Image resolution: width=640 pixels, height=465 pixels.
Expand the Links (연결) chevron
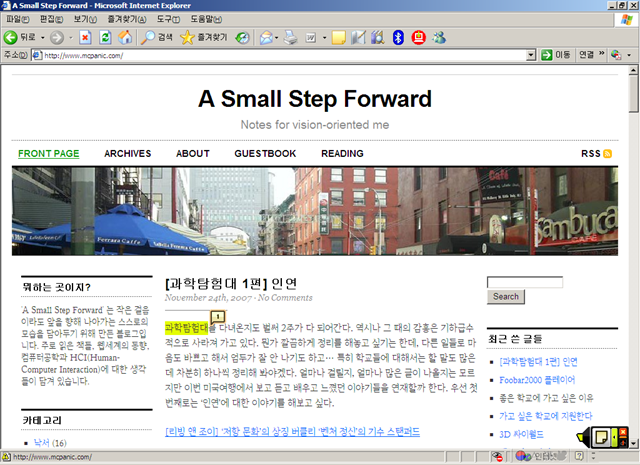pyautogui.click(x=602, y=53)
